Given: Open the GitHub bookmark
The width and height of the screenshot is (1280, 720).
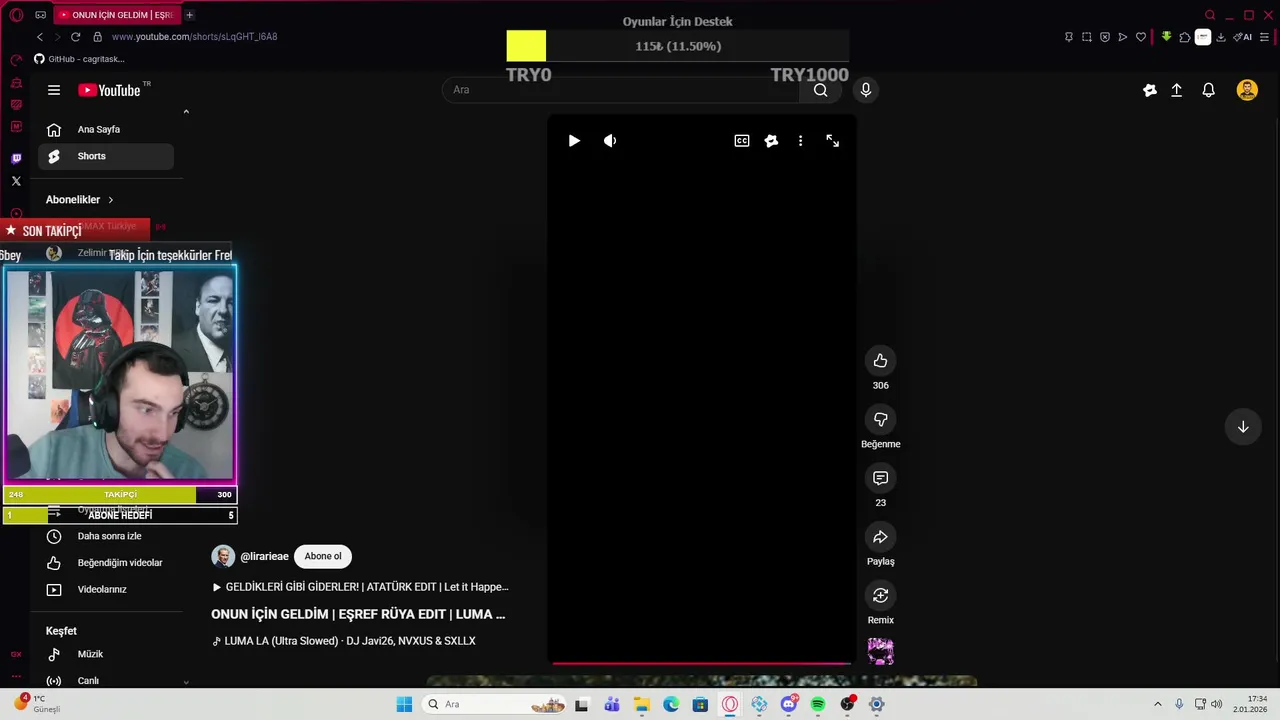Looking at the screenshot, I should coord(79,59).
